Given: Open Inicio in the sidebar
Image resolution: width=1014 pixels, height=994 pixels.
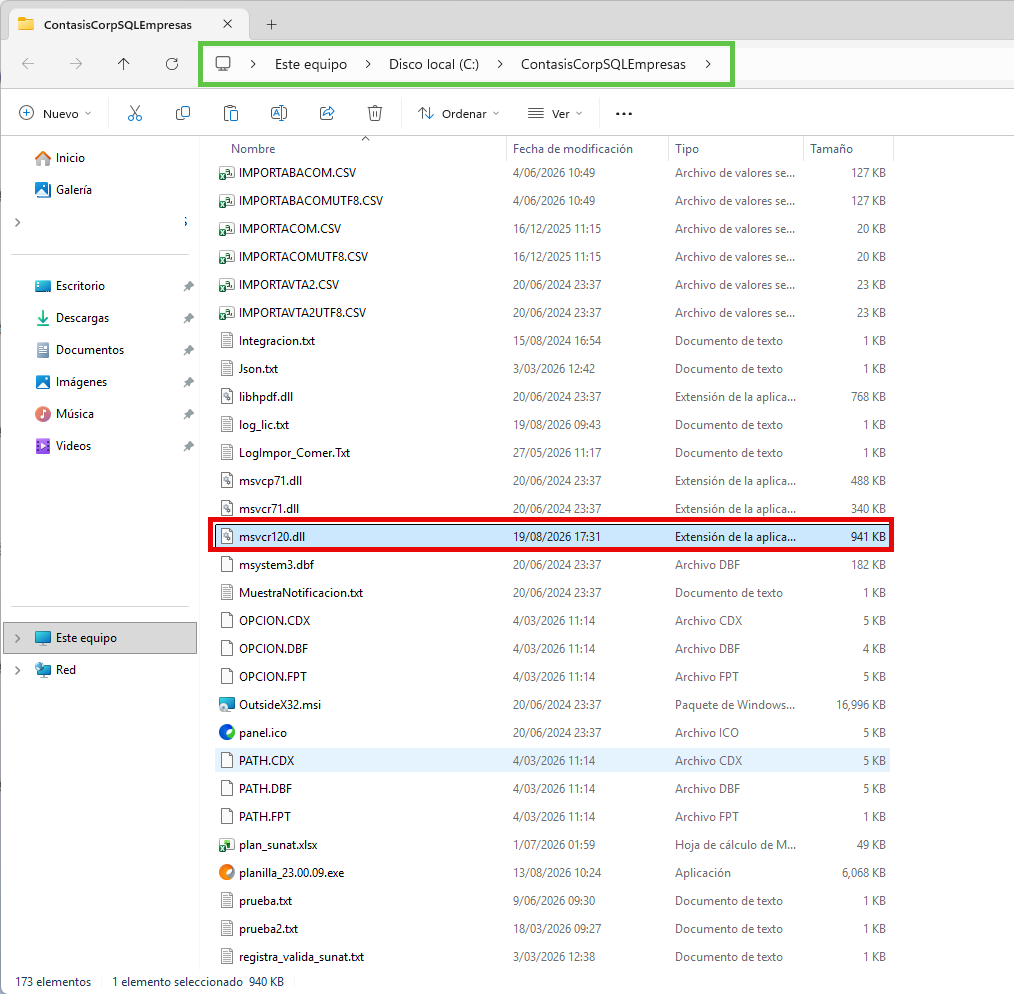Looking at the screenshot, I should point(70,158).
